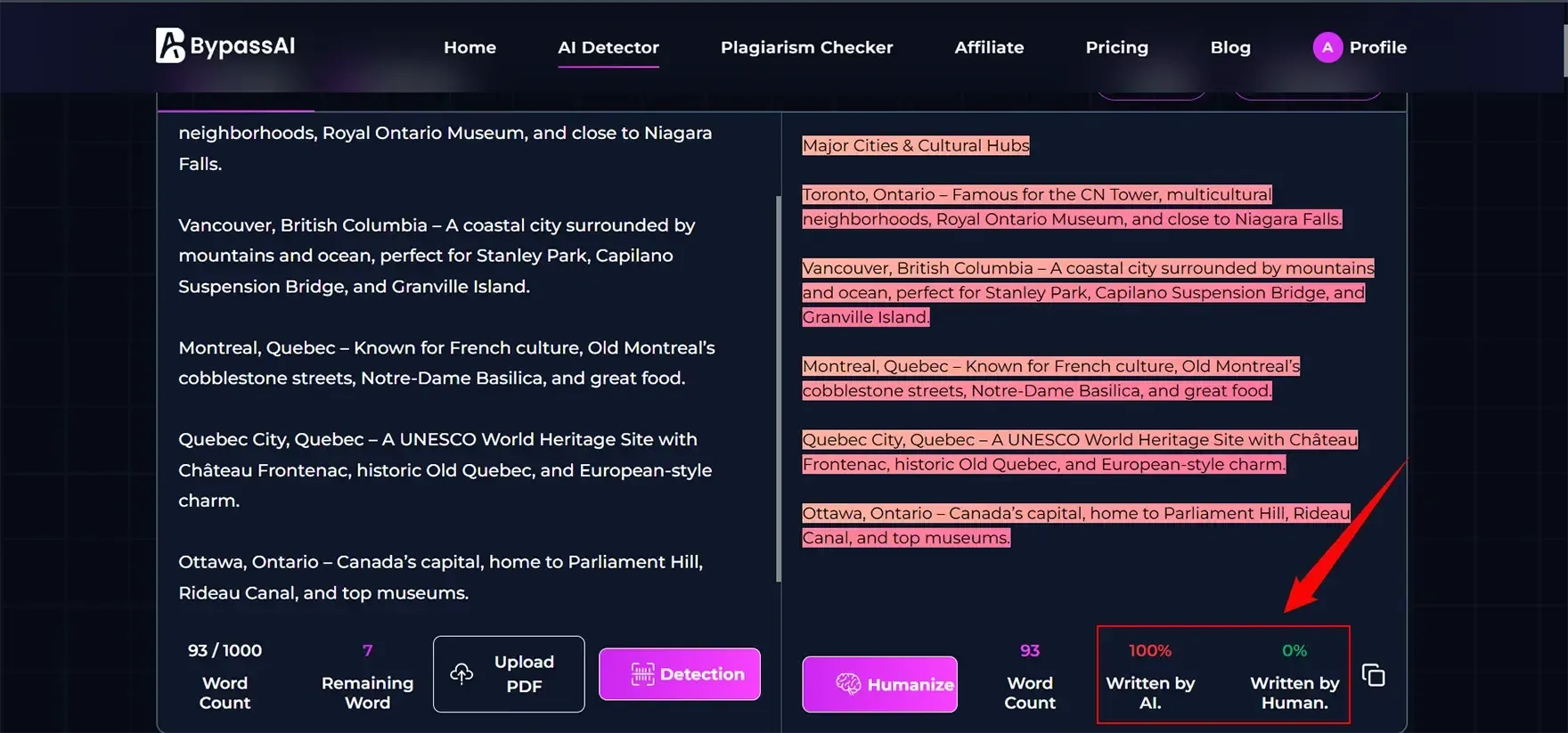This screenshot has height=733, width=1568.
Task: Click the Affiliate navigation link
Action: (989, 47)
